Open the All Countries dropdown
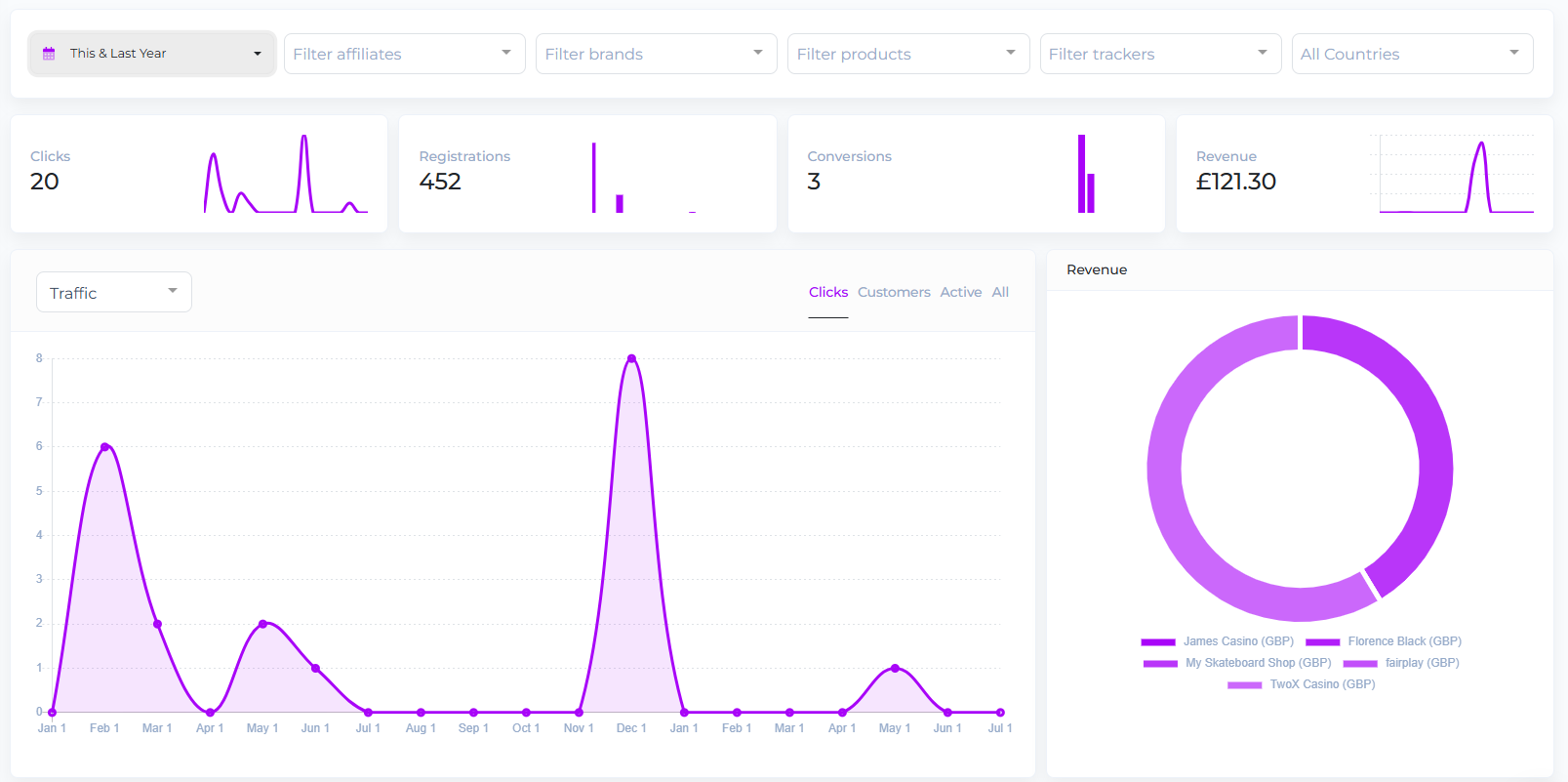 (x=1412, y=54)
